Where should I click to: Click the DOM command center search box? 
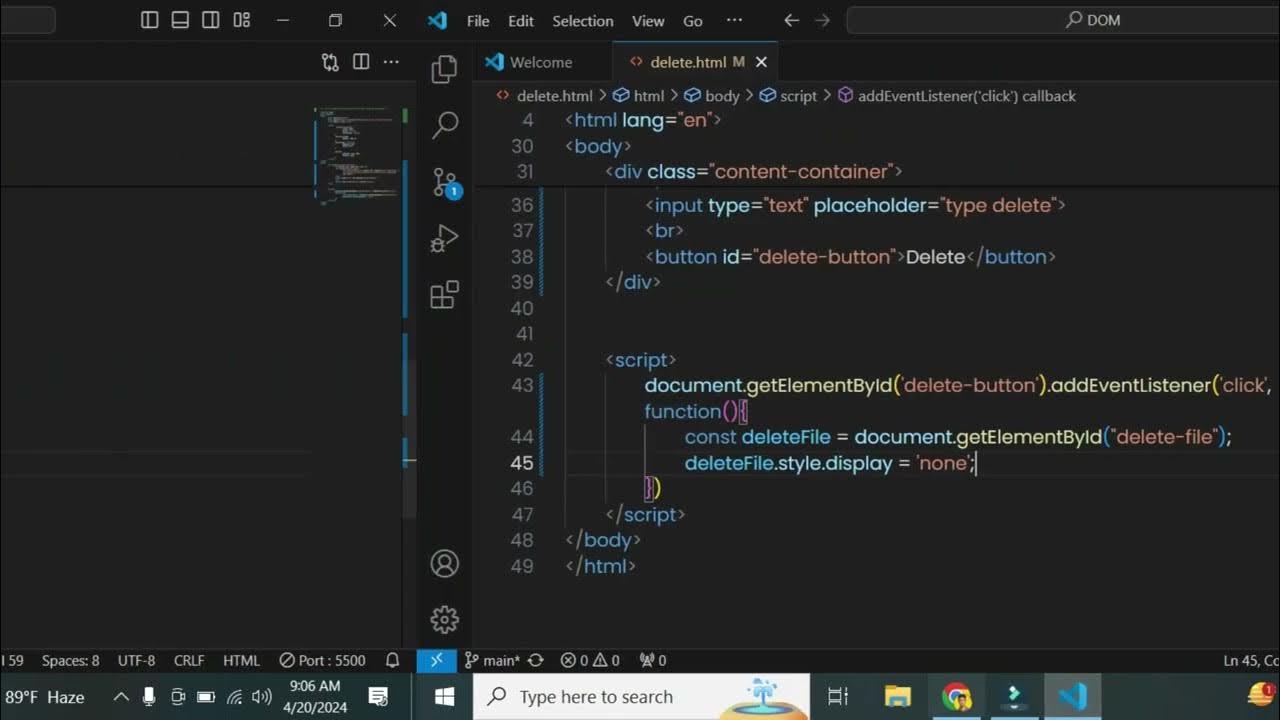1063,20
